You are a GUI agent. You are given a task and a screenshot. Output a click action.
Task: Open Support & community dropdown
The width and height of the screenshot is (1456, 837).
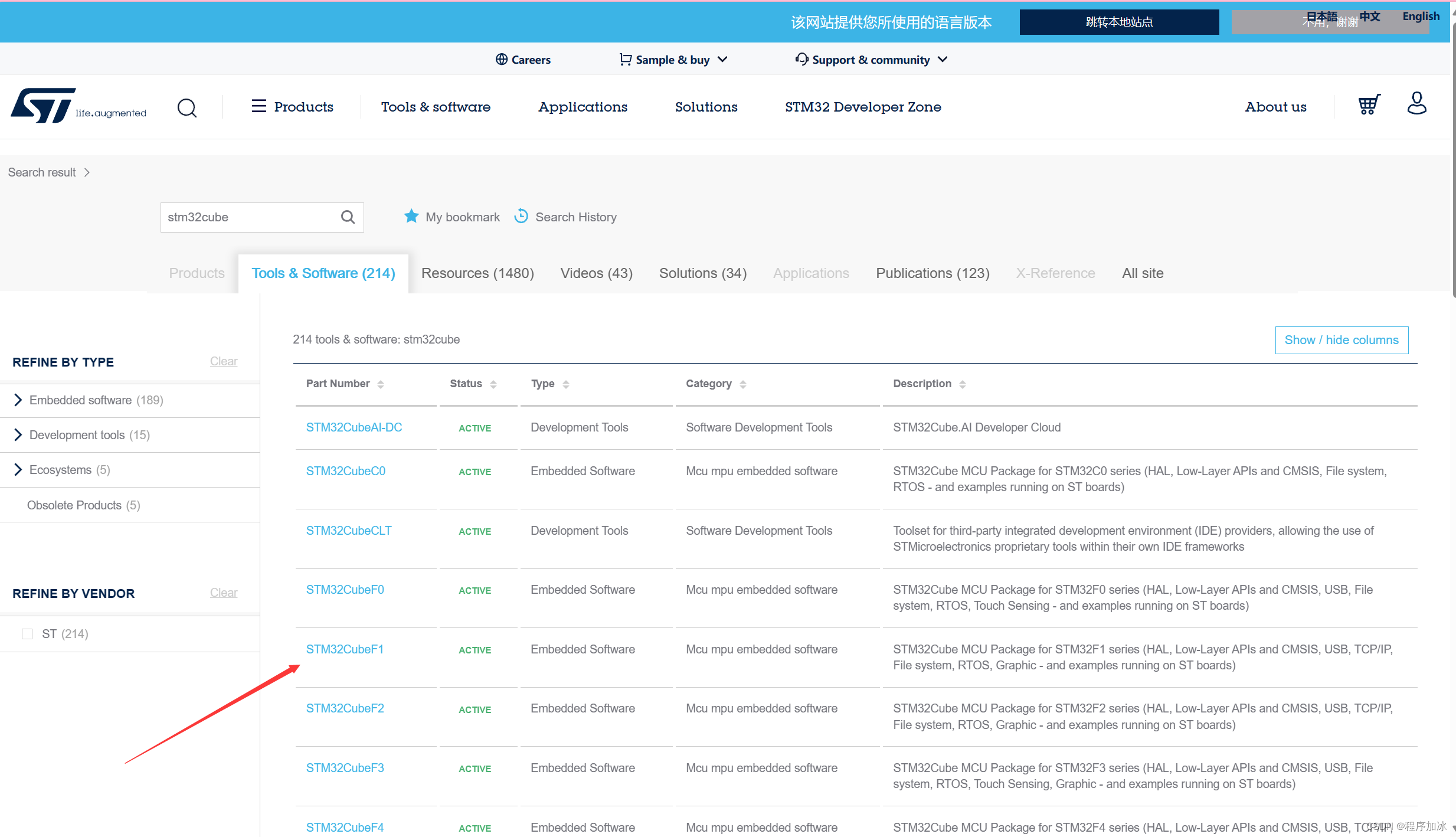pyautogui.click(x=871, y=60)
